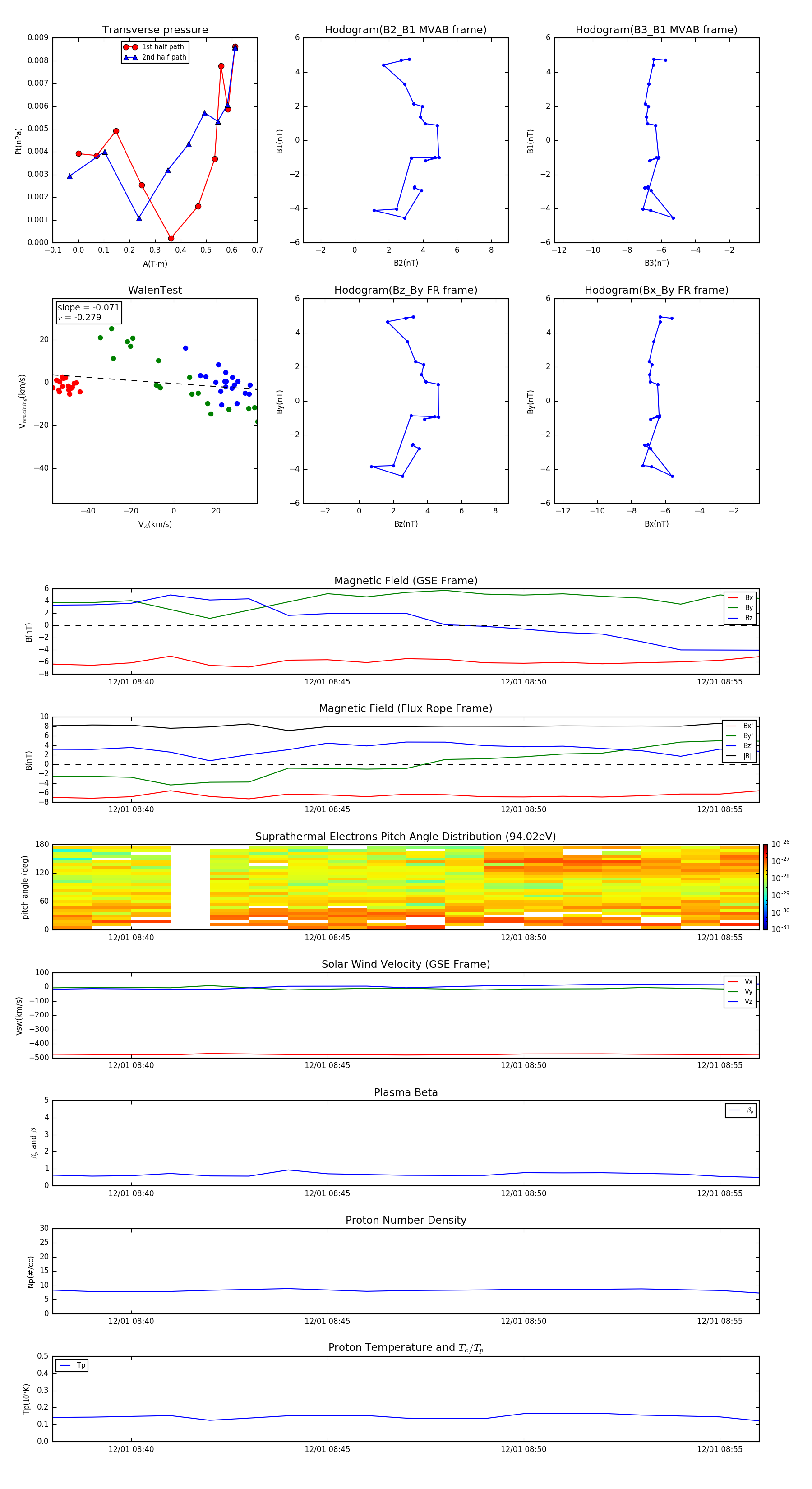812x1489 pixels.
Task: Click the "pitch angle (deg)" axis label
Action: click(x=25, y=887)
